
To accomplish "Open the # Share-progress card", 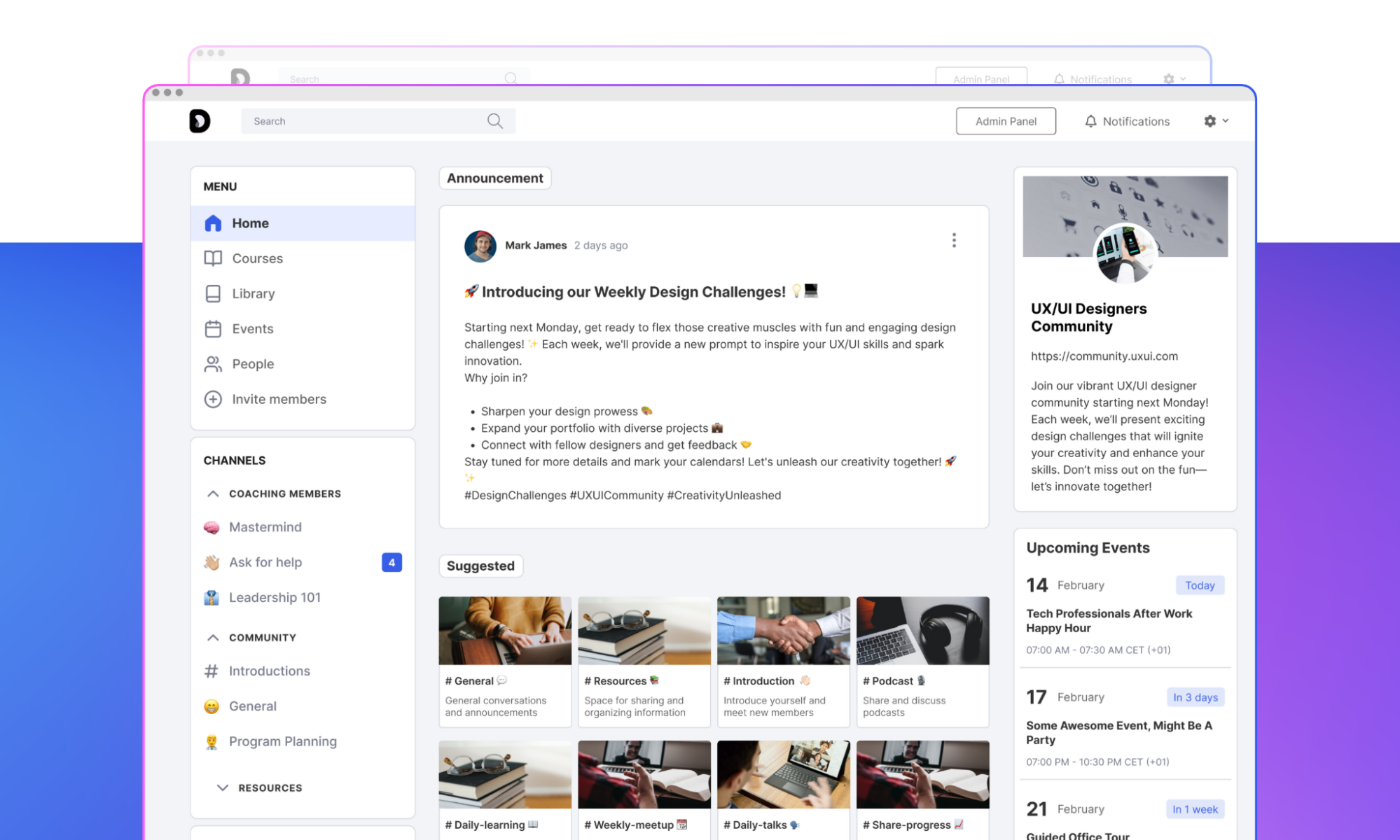I will (x=923, y=790).
